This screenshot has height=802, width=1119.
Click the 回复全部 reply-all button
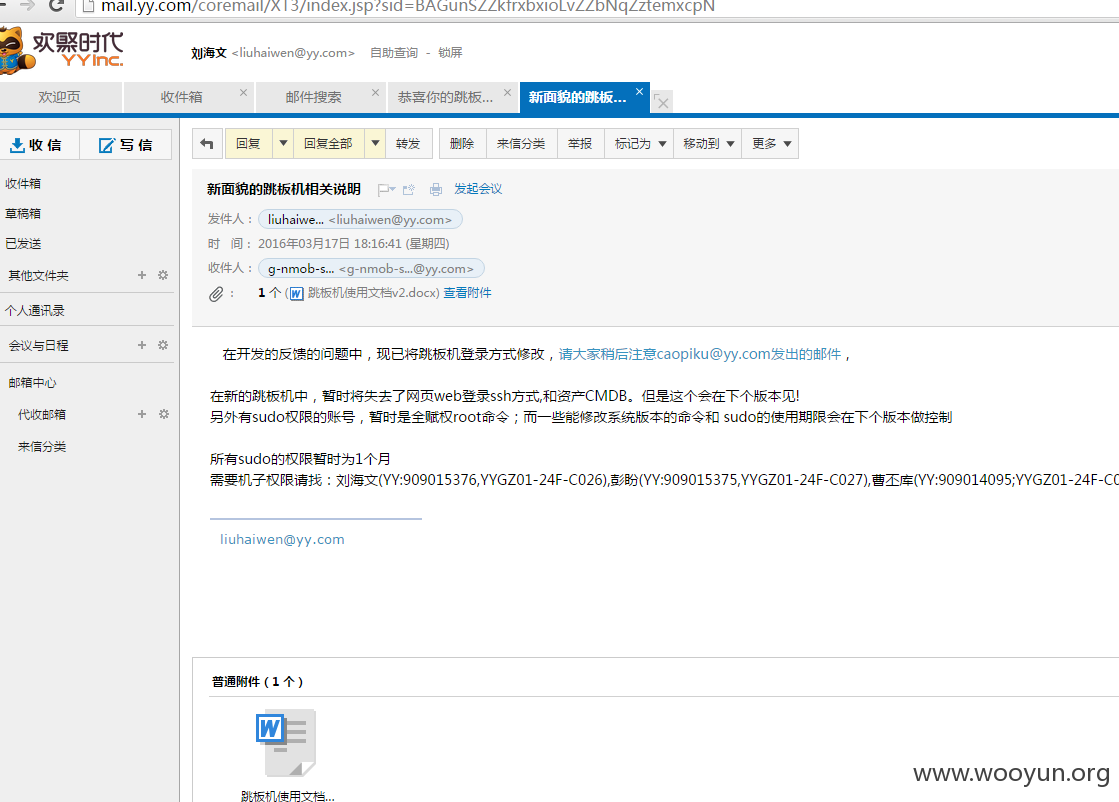pyautogui.click(x=328, y=143)
